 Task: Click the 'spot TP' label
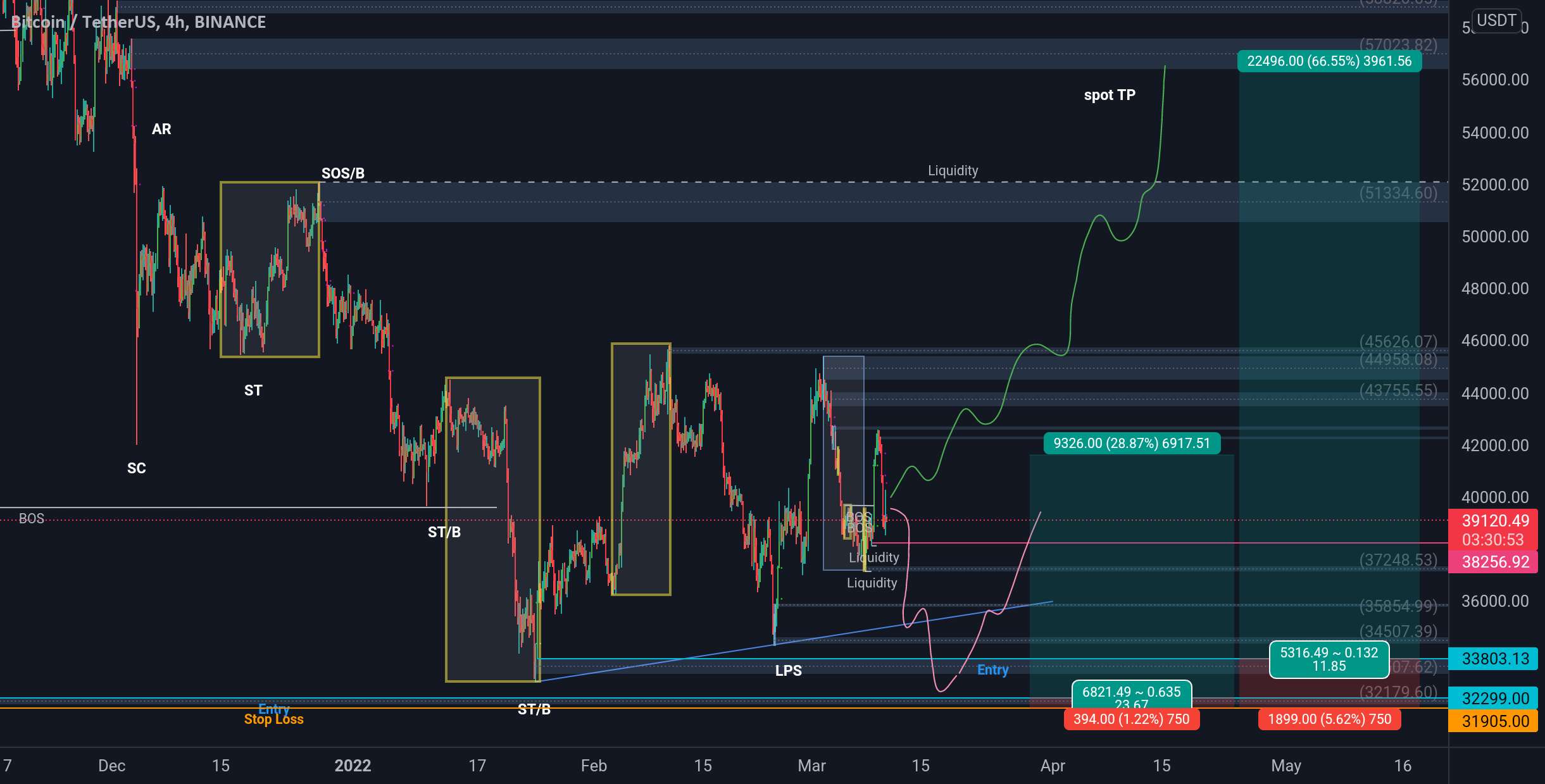coord(1110,95)
